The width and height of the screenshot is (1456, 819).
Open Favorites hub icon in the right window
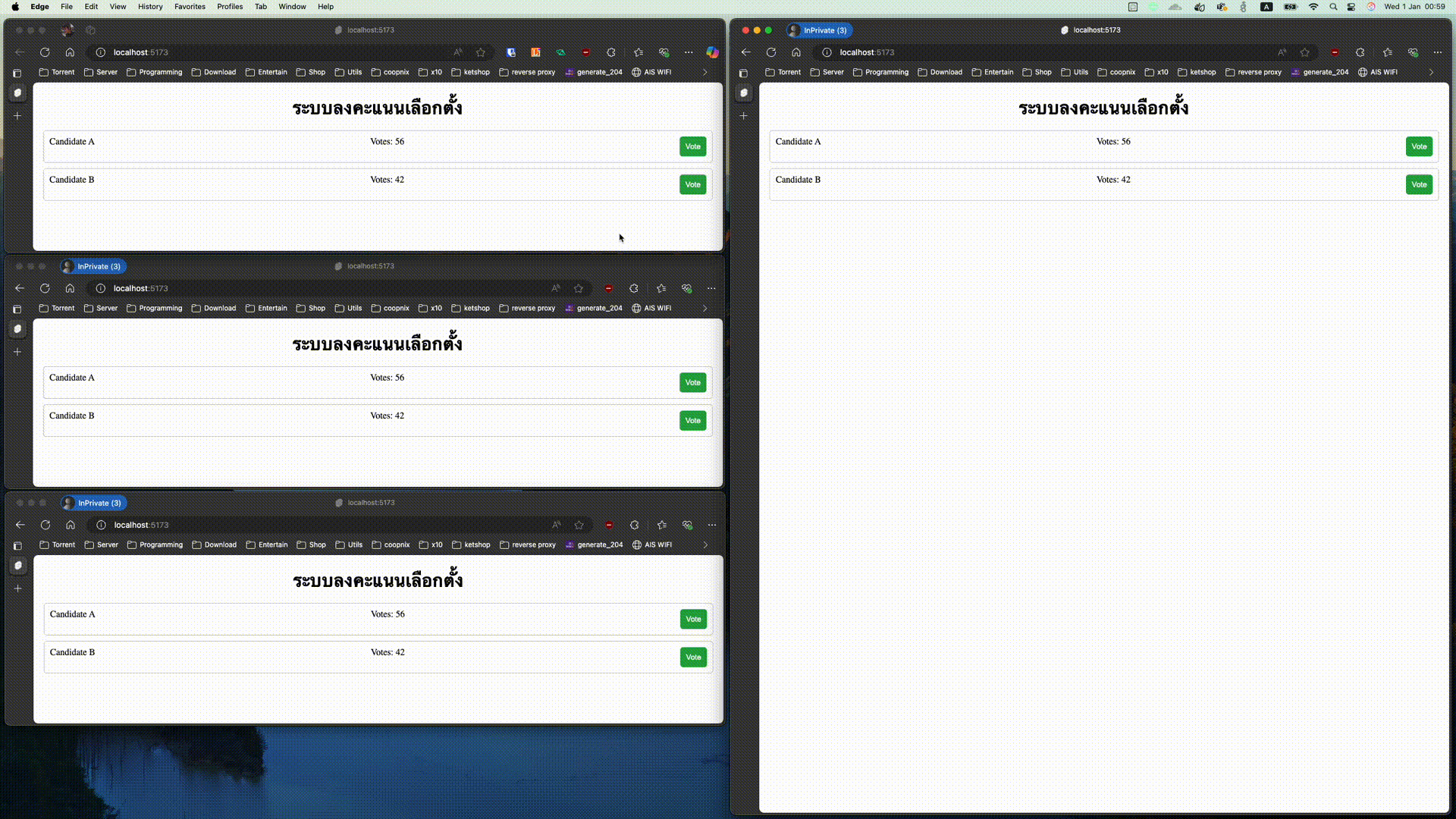point(1387,52)
